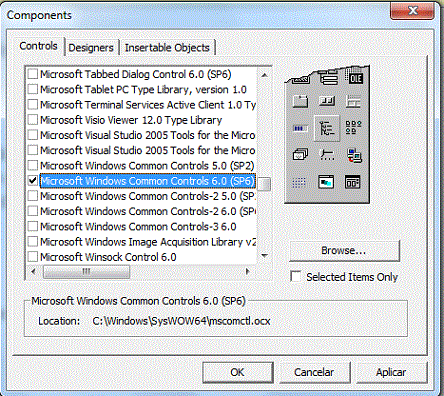This screenshot has height=396, width=444.
Task: Select the black calendar-style panel icon
Action: point(353,182)
